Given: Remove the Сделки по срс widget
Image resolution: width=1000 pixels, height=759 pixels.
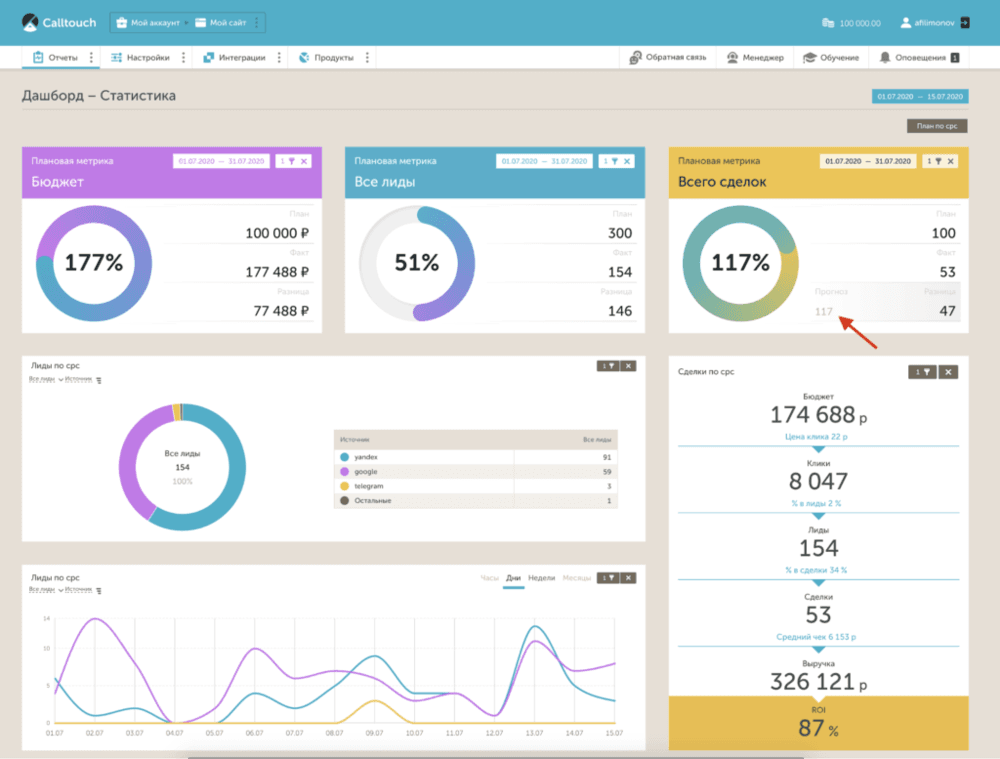Looking at the screenshot, I should 948,372.
